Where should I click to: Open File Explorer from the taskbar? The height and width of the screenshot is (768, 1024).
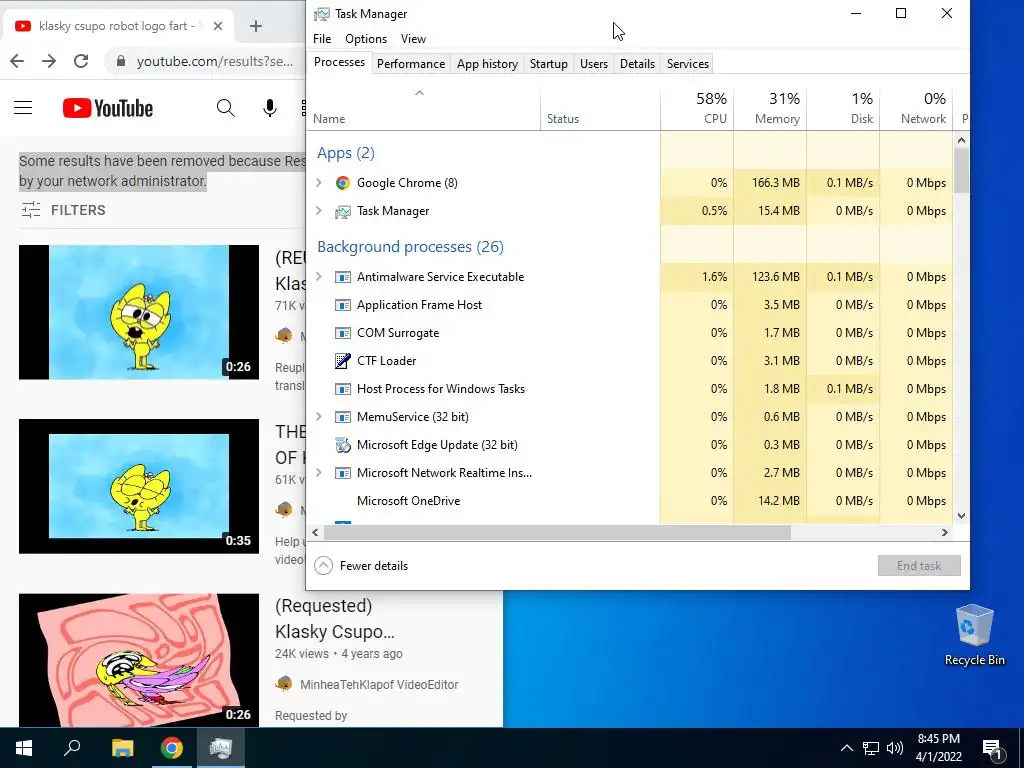point(122,748)
